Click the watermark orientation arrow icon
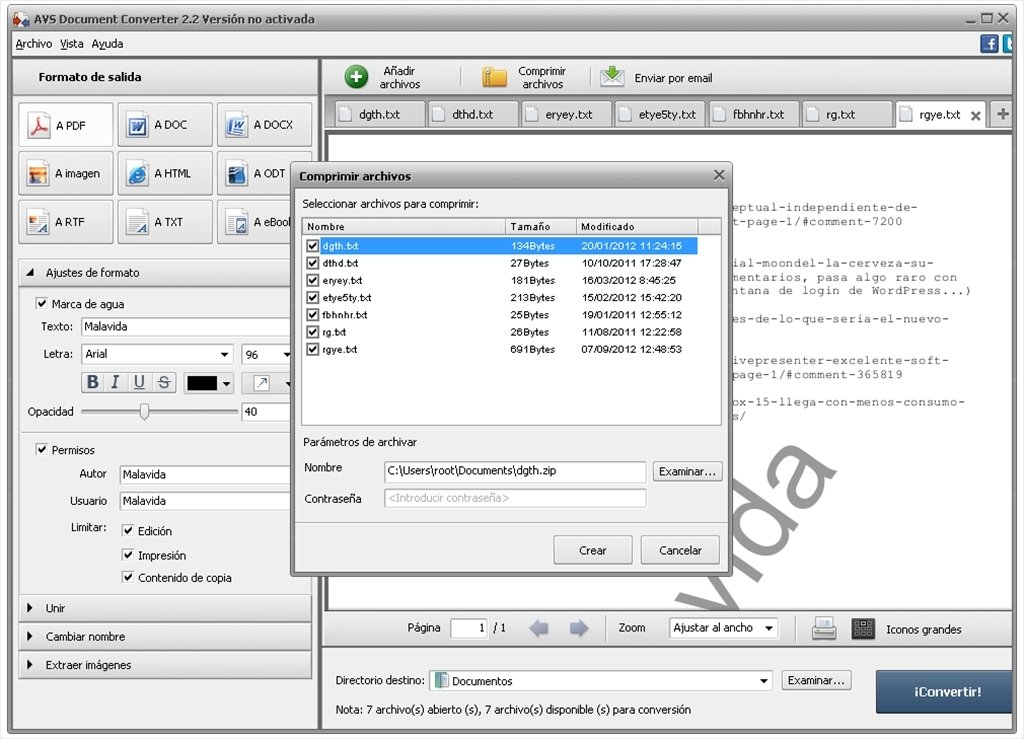Viewport: 1024px width, 739px height. click(x=262, y=383)
